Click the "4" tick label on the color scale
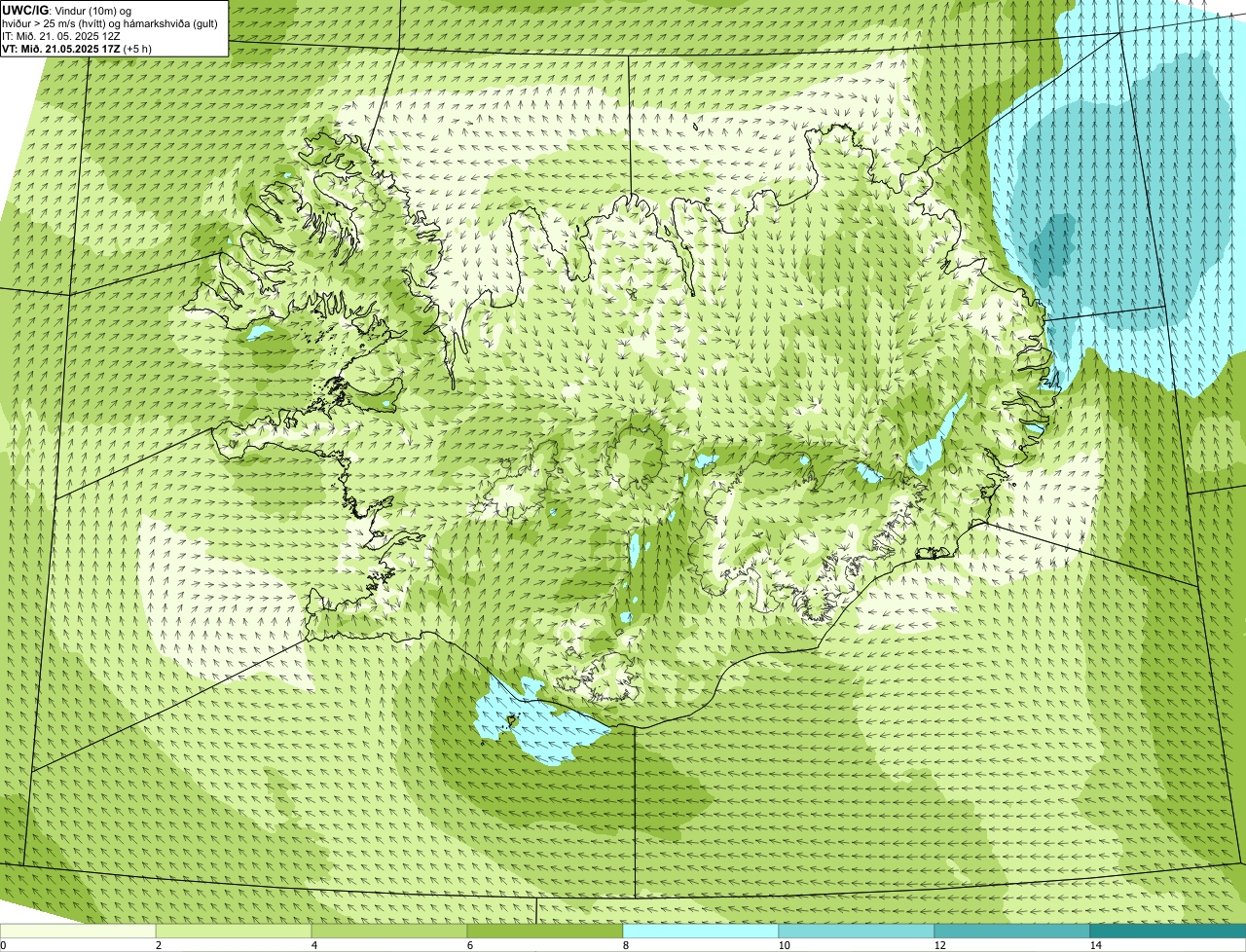The image size is (1246, 952). tap(313, 945)
